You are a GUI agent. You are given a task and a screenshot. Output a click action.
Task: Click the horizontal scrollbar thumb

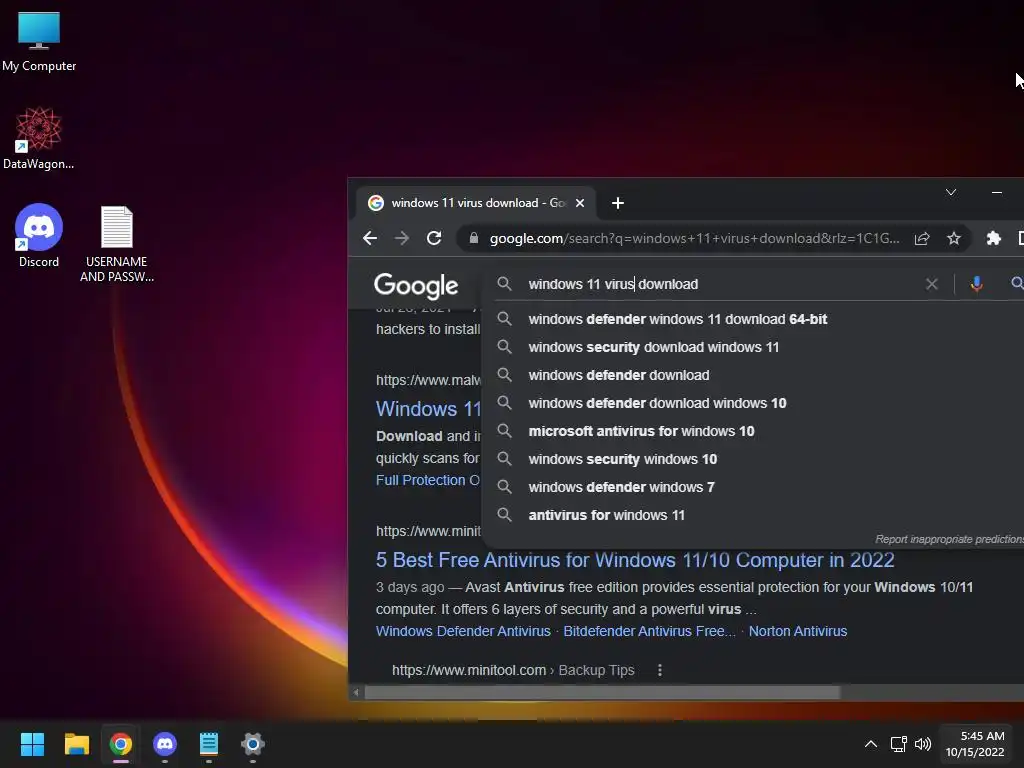[x=601, y=692]
